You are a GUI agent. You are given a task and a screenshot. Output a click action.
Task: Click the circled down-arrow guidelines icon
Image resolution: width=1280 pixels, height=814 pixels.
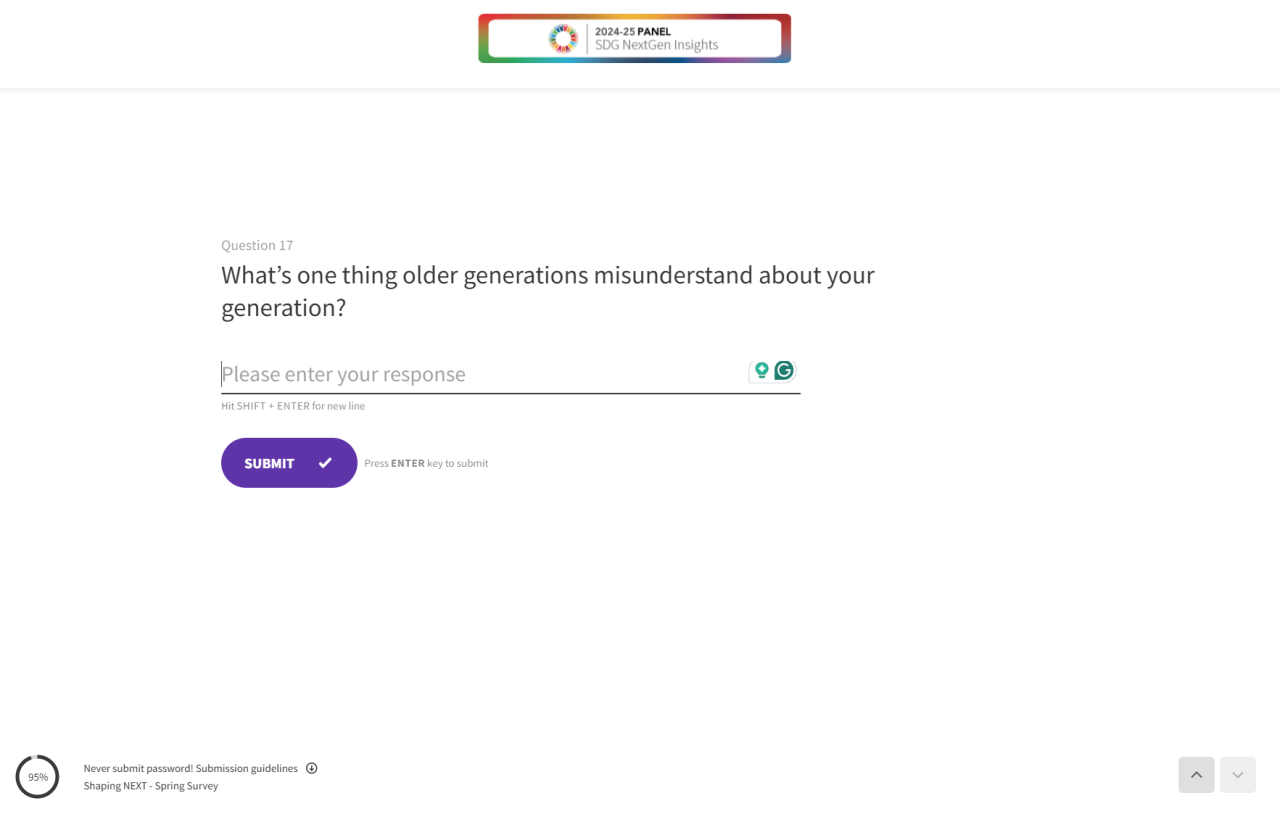(312, 768)
